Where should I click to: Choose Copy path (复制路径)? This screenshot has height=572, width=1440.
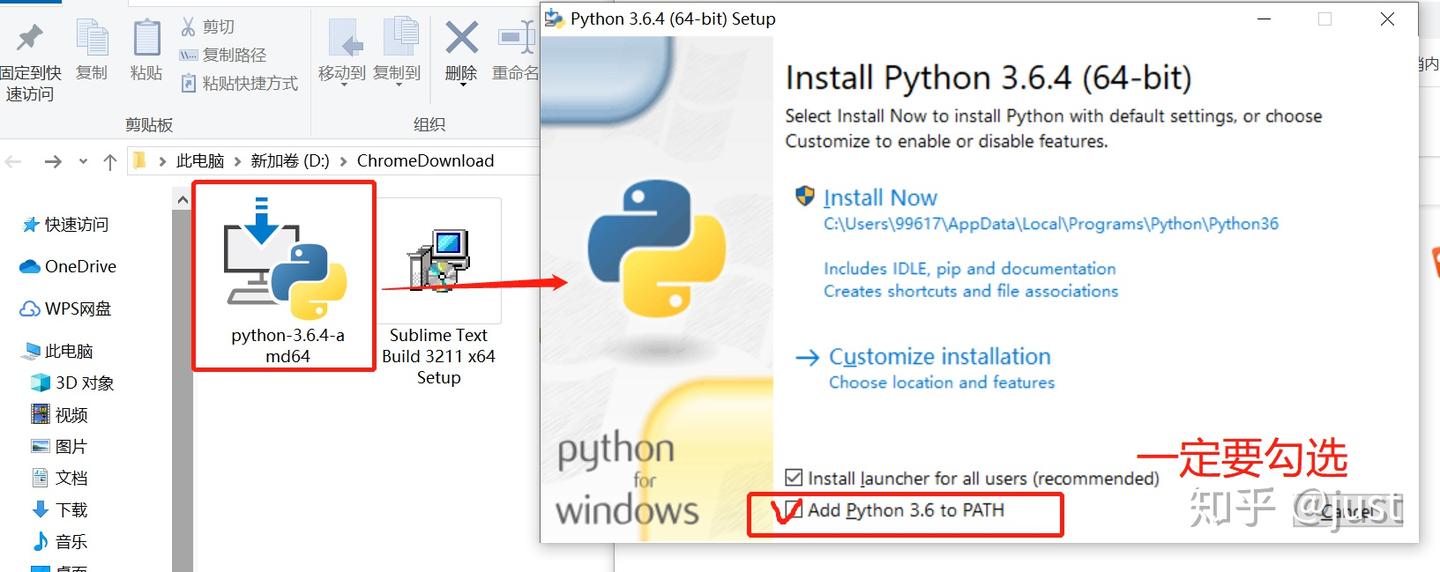tap(222, 55)
